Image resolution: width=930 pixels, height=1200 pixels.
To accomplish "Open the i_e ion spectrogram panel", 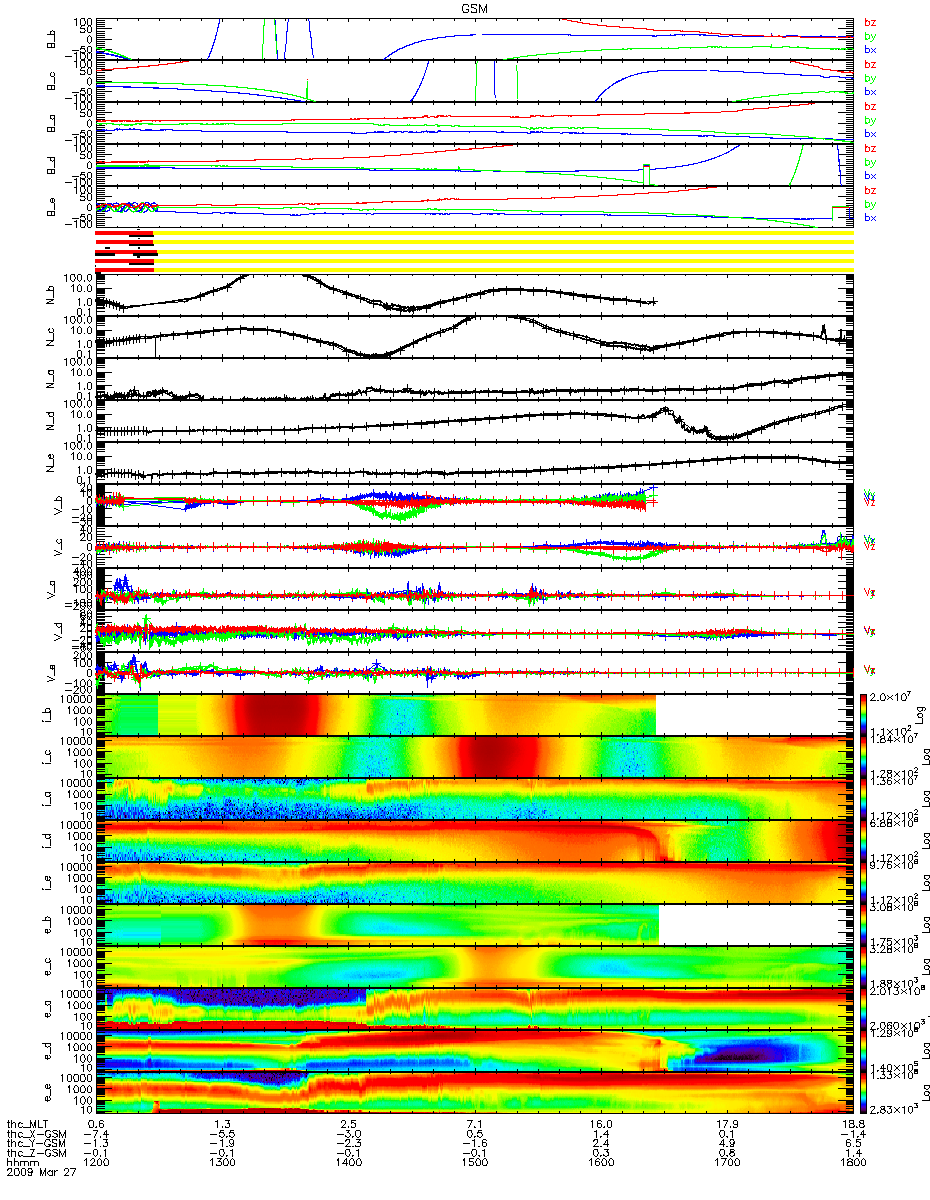I will click(x=474, y=883).
